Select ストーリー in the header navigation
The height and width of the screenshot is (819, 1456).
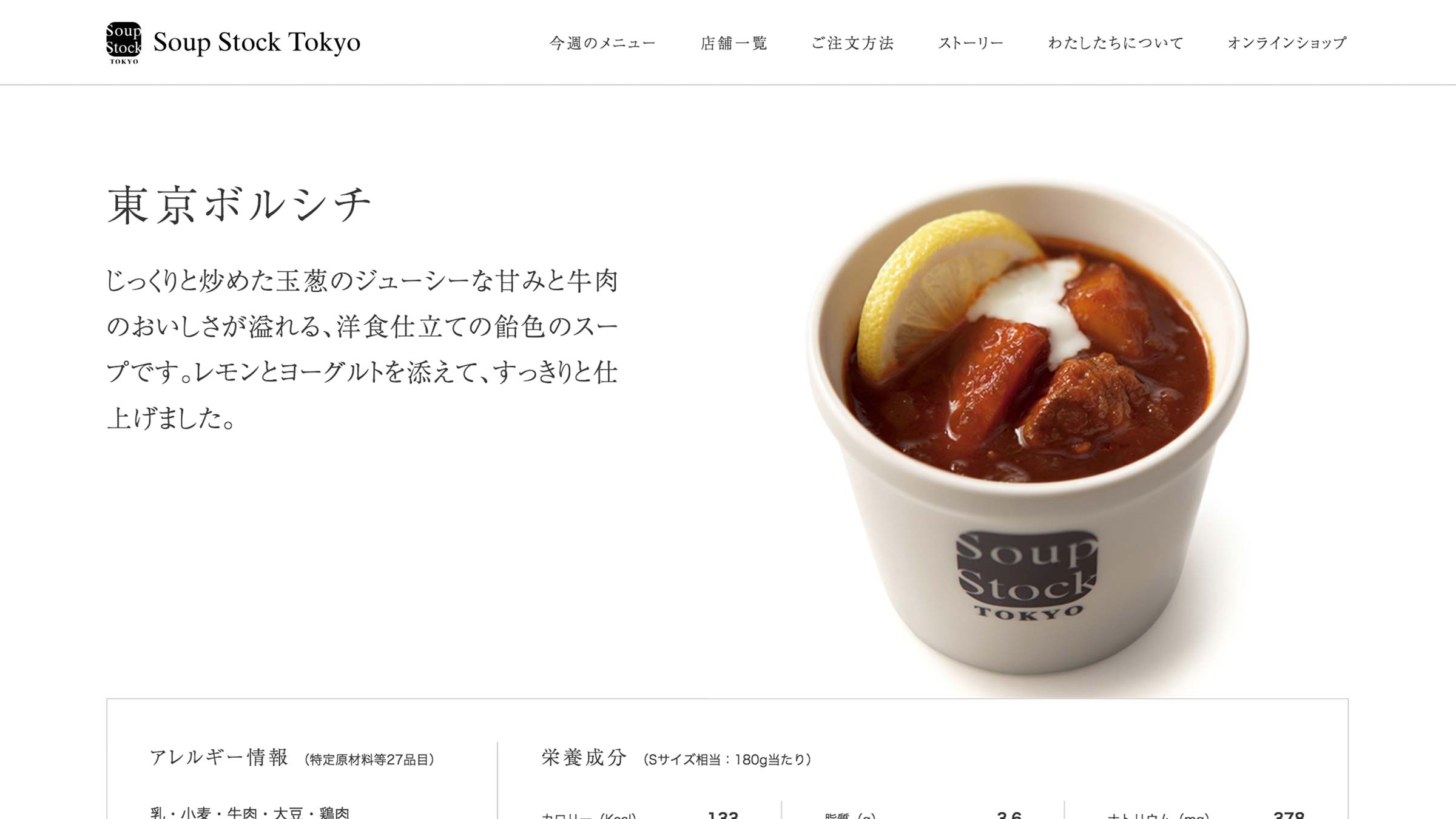click(x=971, y=43)
